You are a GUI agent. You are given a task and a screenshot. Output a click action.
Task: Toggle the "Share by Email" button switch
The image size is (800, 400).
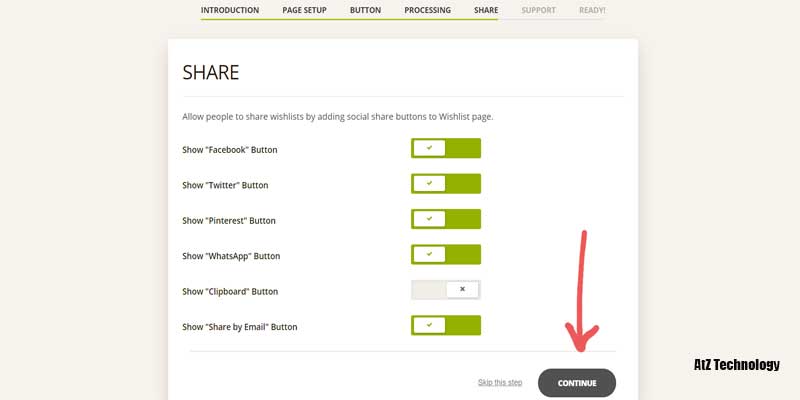[x=446, y=325]
